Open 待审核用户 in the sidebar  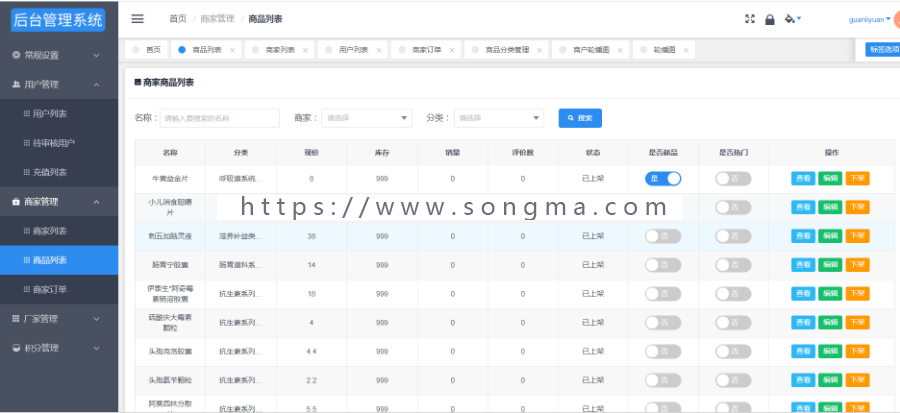(59, 143)
